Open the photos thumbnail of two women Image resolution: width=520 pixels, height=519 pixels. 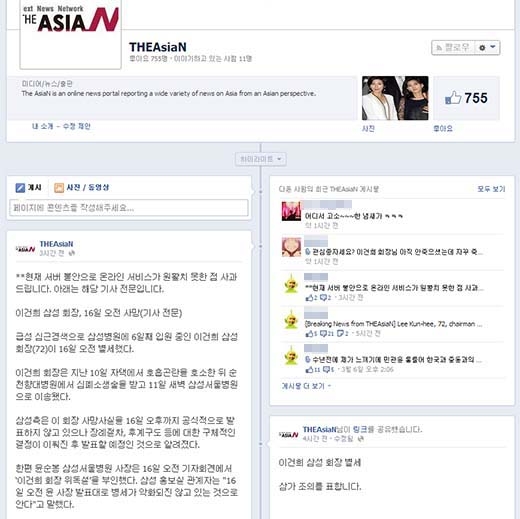click(395, 98)
